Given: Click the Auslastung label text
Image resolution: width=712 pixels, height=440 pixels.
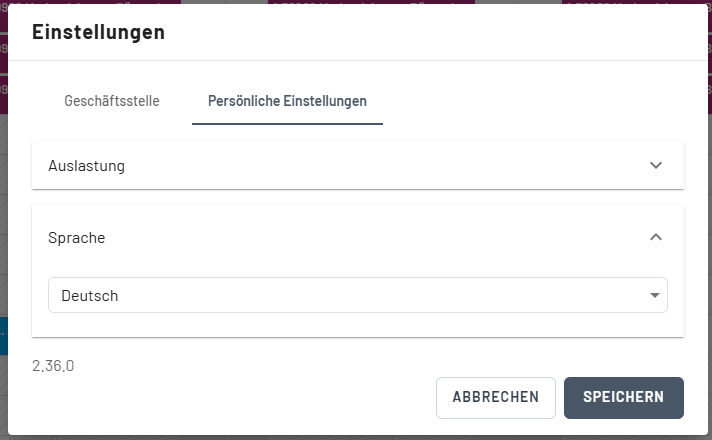Looking at the screenshot, I should [86, 165].
